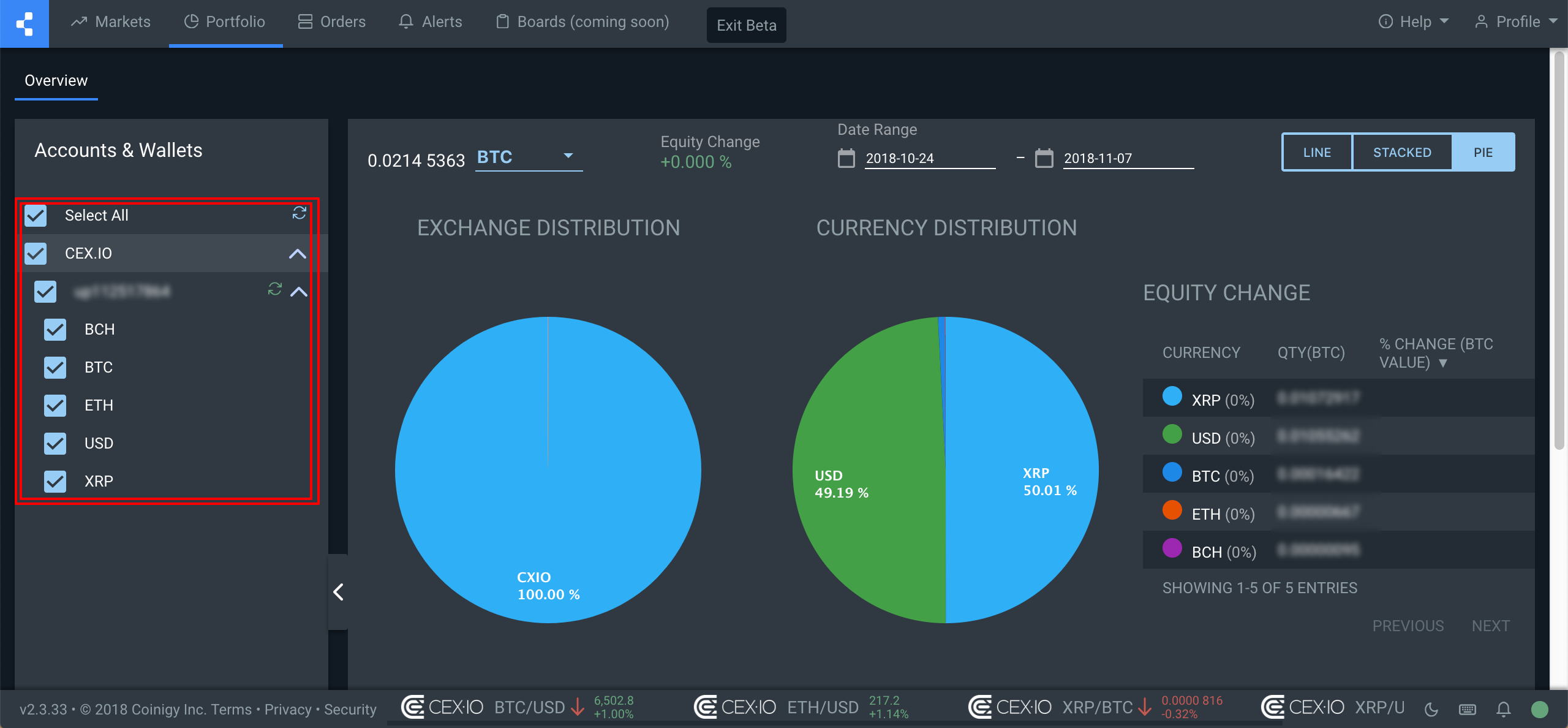Open Boards (coming soon) tab
Viewport: 1568px width, 728px height.
click(582, 22)
